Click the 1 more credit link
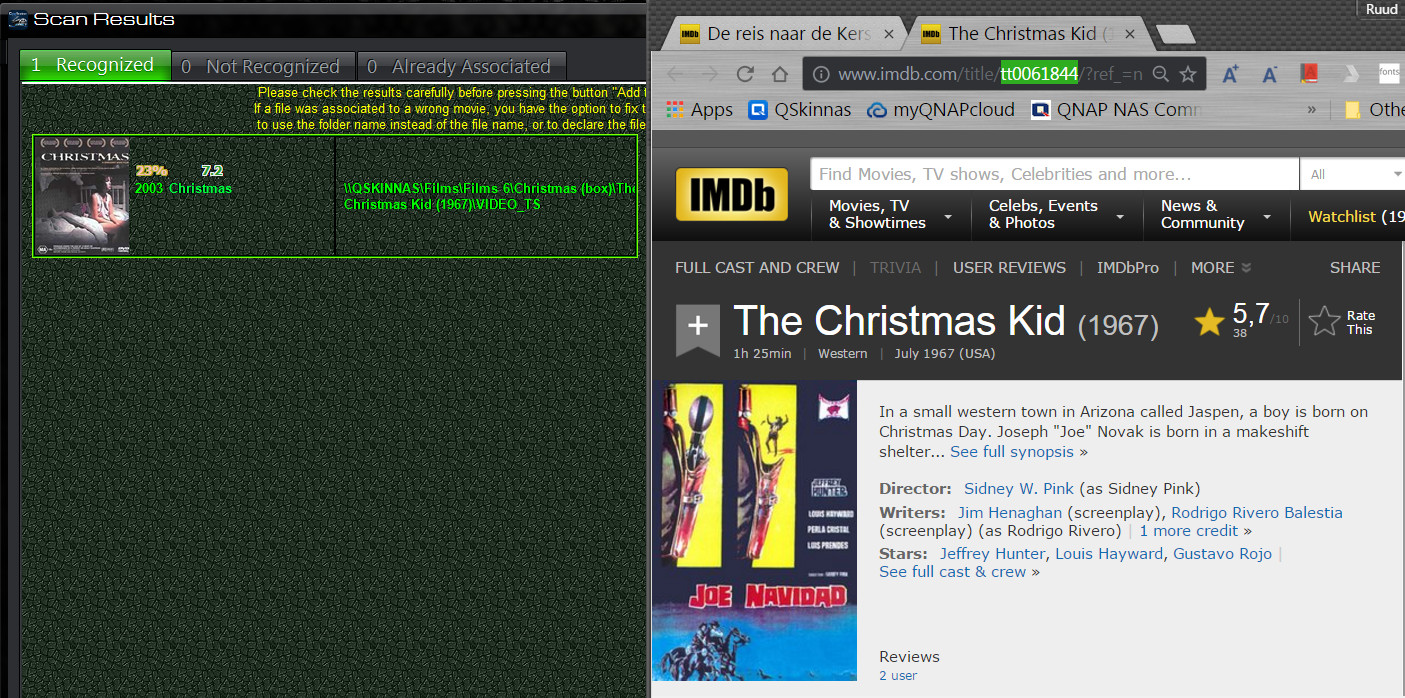The image size is (1405, 698). click(x=1189, y=530)
